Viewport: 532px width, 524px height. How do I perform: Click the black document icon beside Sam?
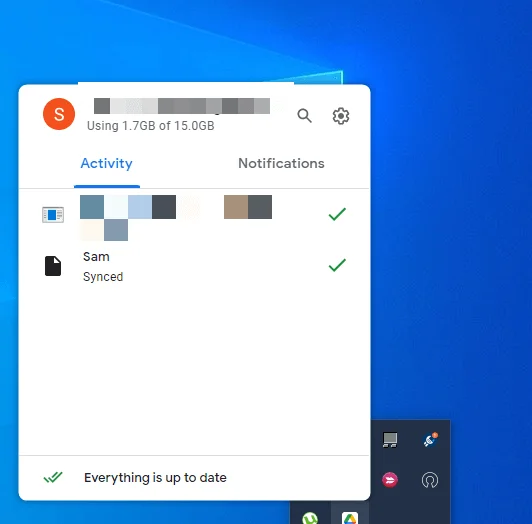(x=53, y=266)
